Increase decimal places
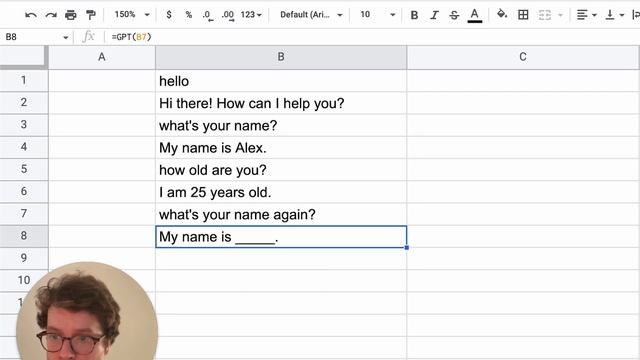Screen dimensions: 640x360 (228, 16)
